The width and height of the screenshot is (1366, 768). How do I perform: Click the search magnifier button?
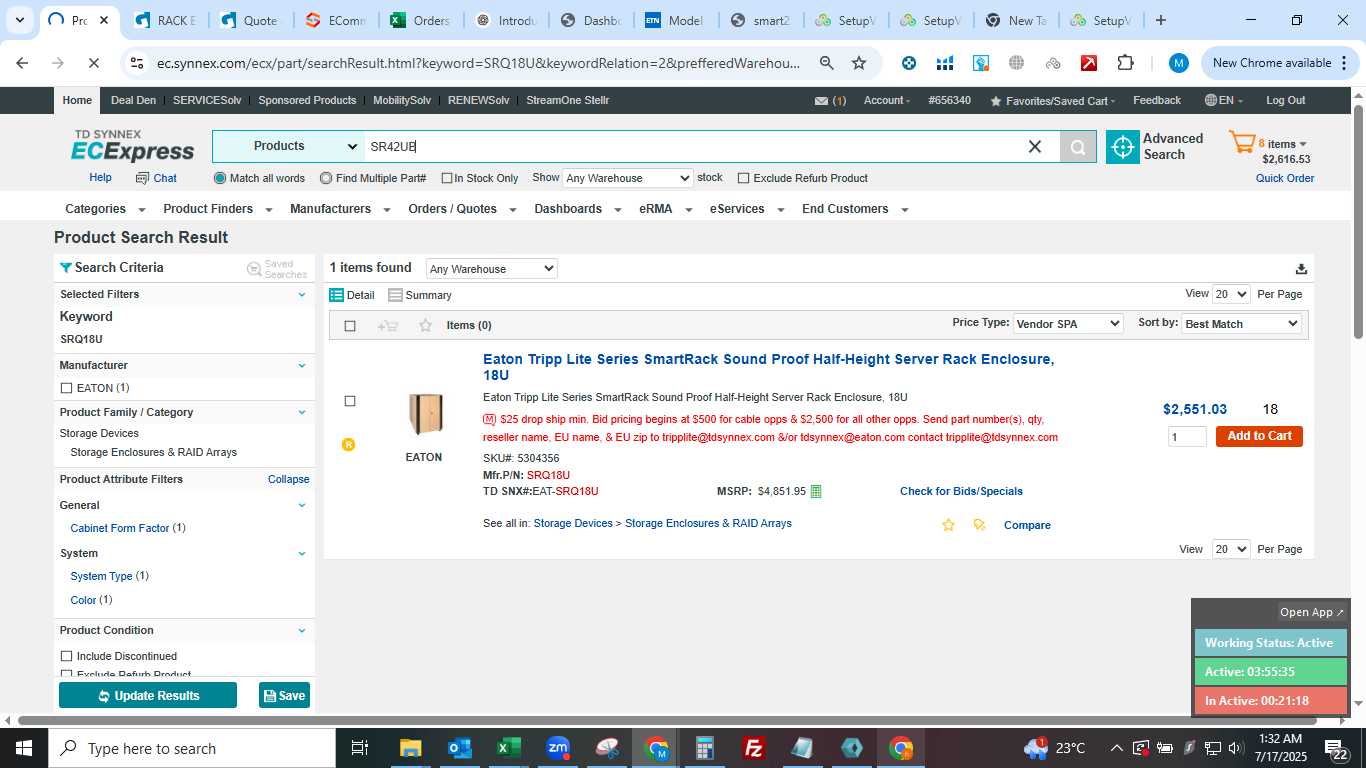(1078, 147)
